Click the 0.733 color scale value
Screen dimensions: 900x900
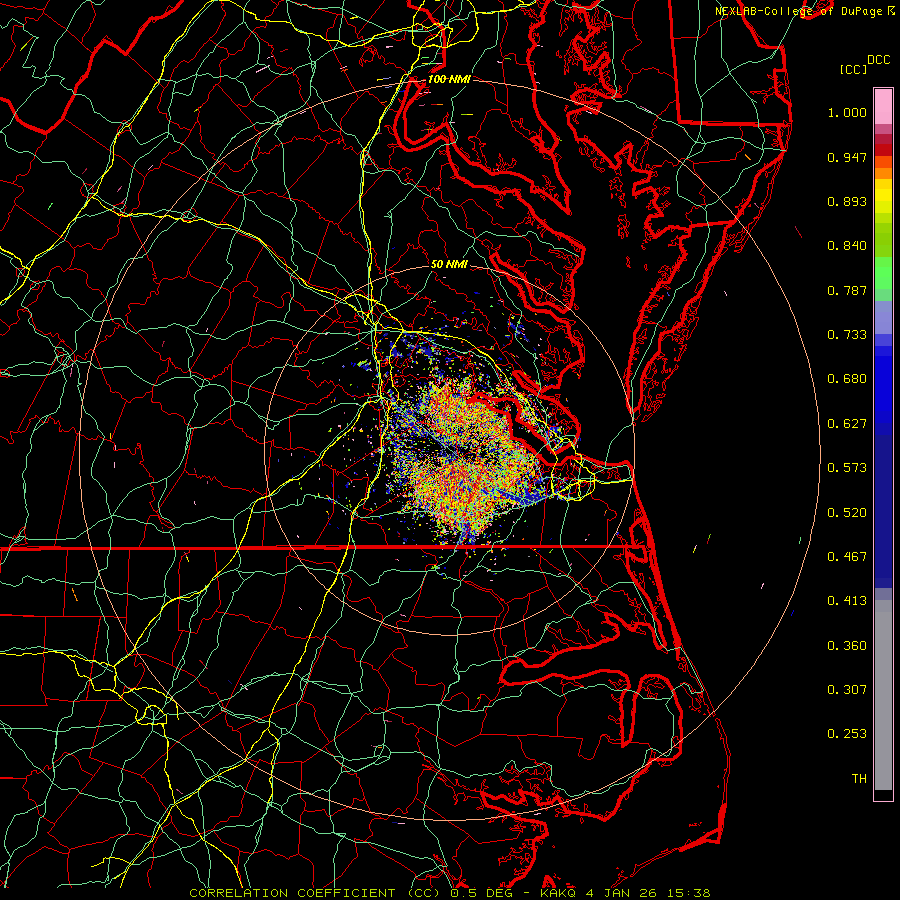pyautogui.click(x=847, y=335)
